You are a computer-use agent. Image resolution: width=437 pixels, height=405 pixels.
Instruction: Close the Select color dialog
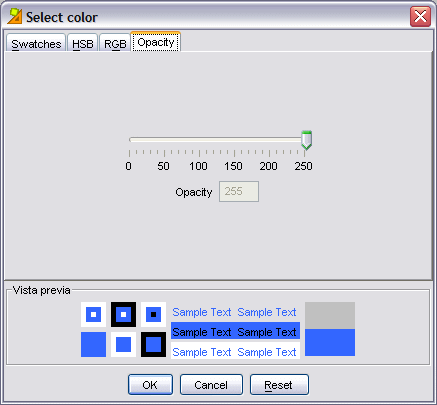click(420, 16)
